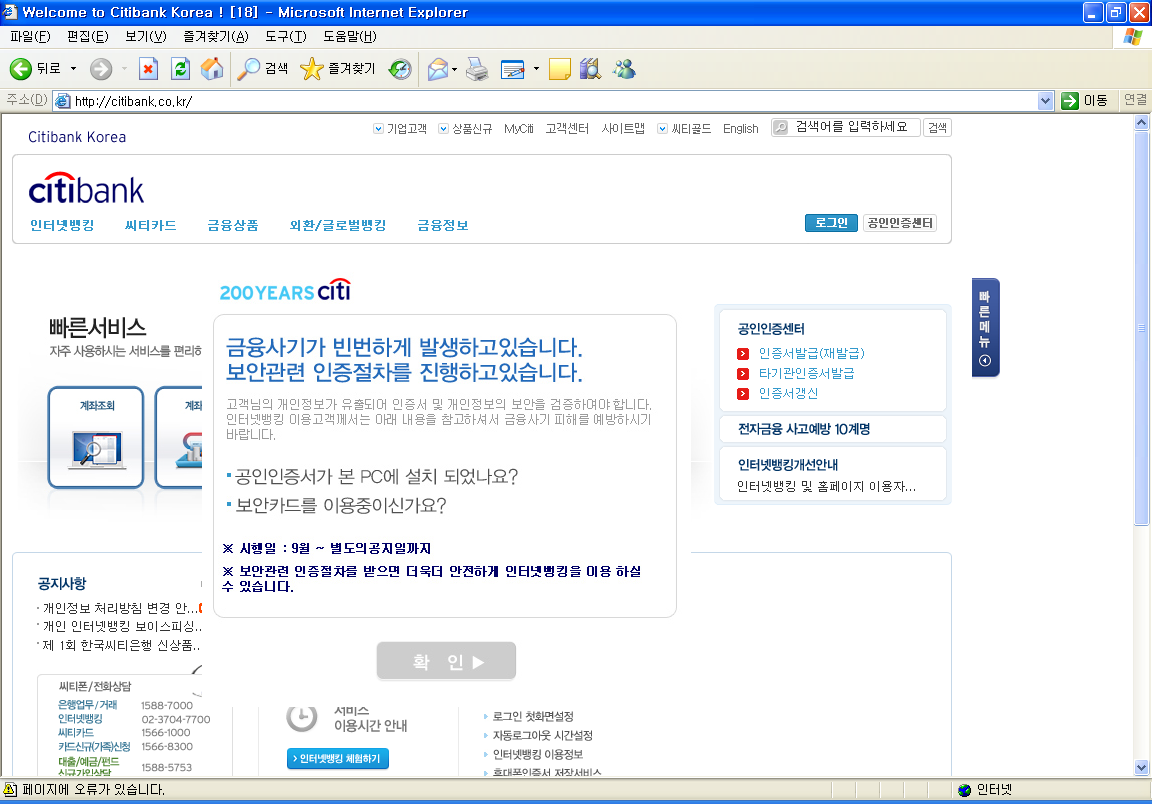Expand the 상품신규 dropdown arrow

point(443,129)
